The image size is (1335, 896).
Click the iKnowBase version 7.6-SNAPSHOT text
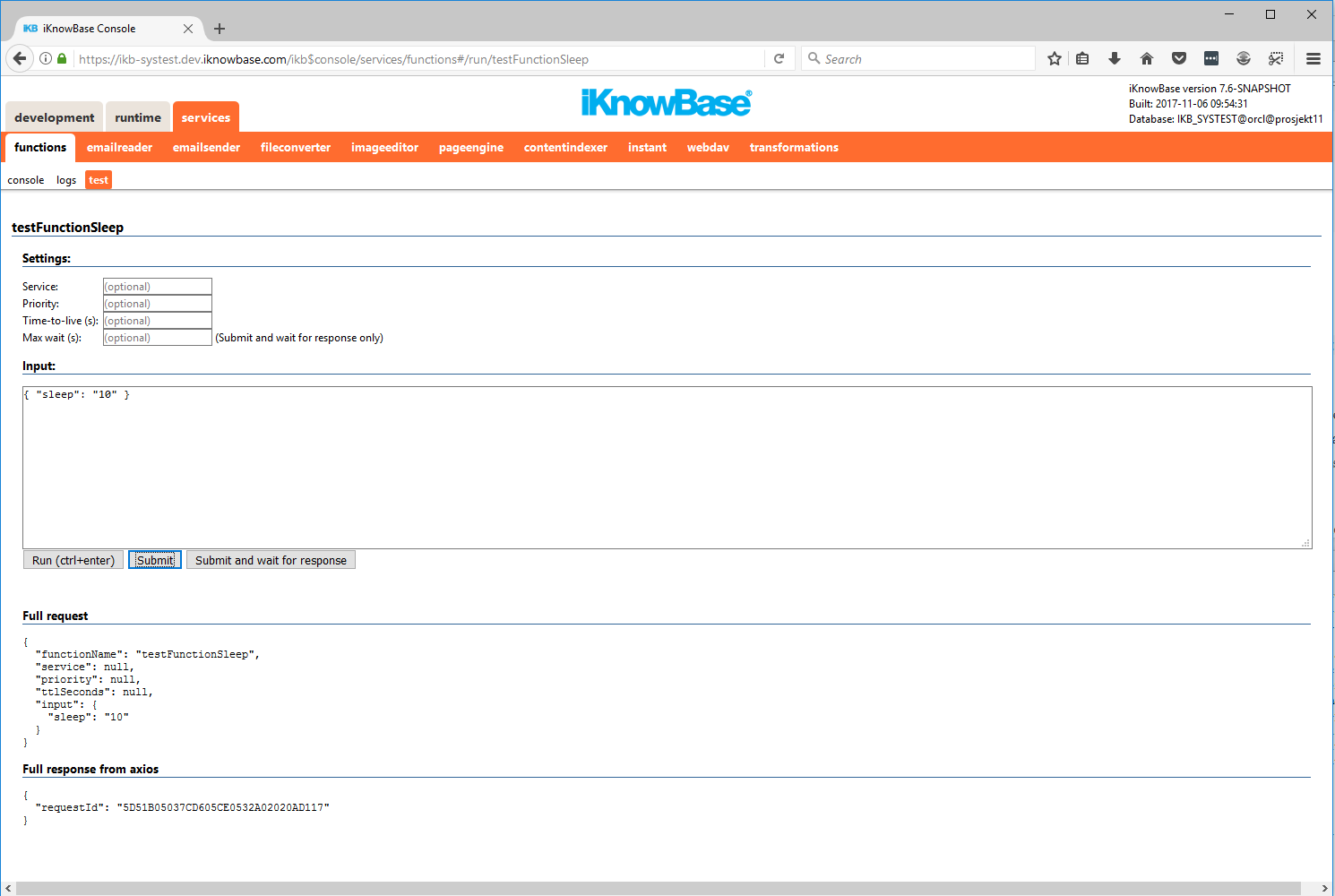point(1210,89)
